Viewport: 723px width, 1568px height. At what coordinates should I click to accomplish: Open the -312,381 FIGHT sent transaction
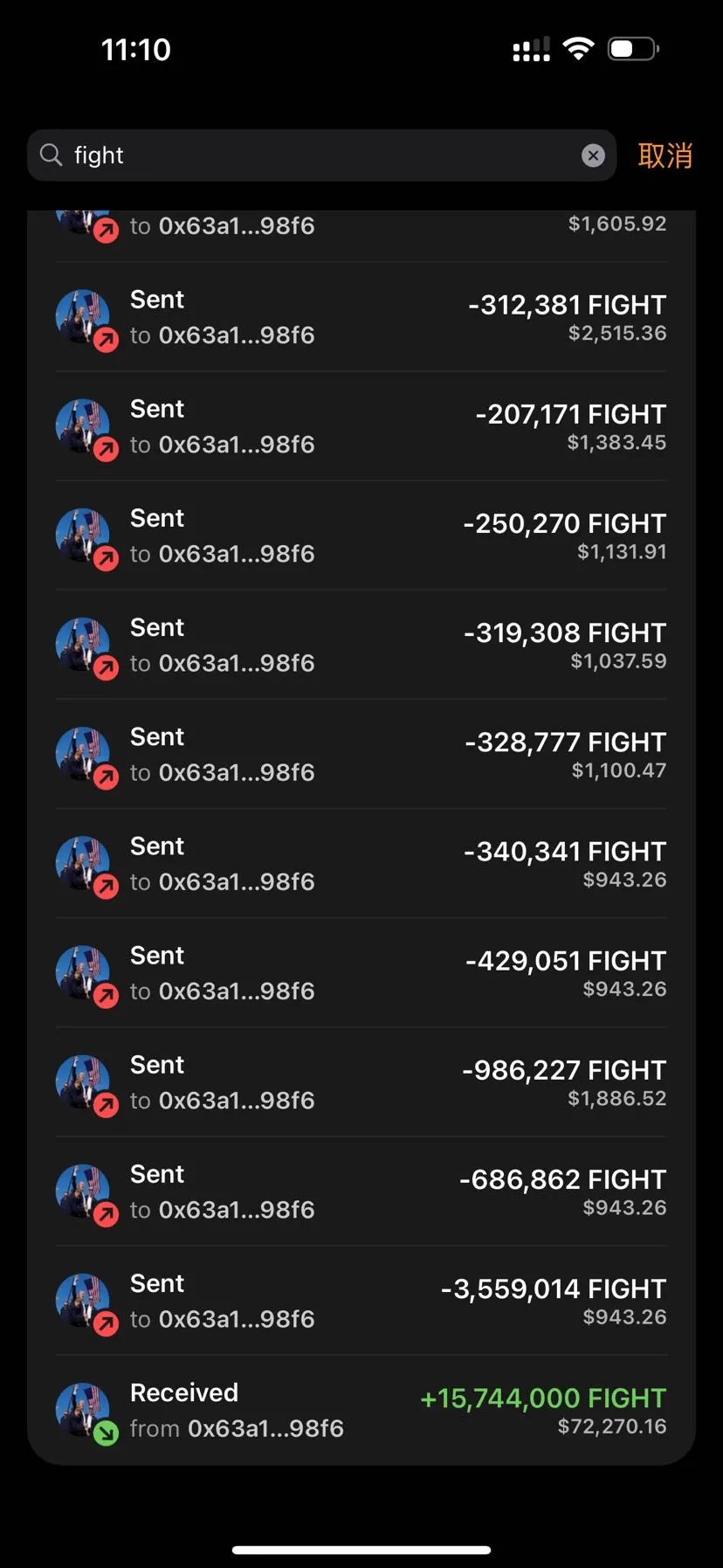coord(361,317)
